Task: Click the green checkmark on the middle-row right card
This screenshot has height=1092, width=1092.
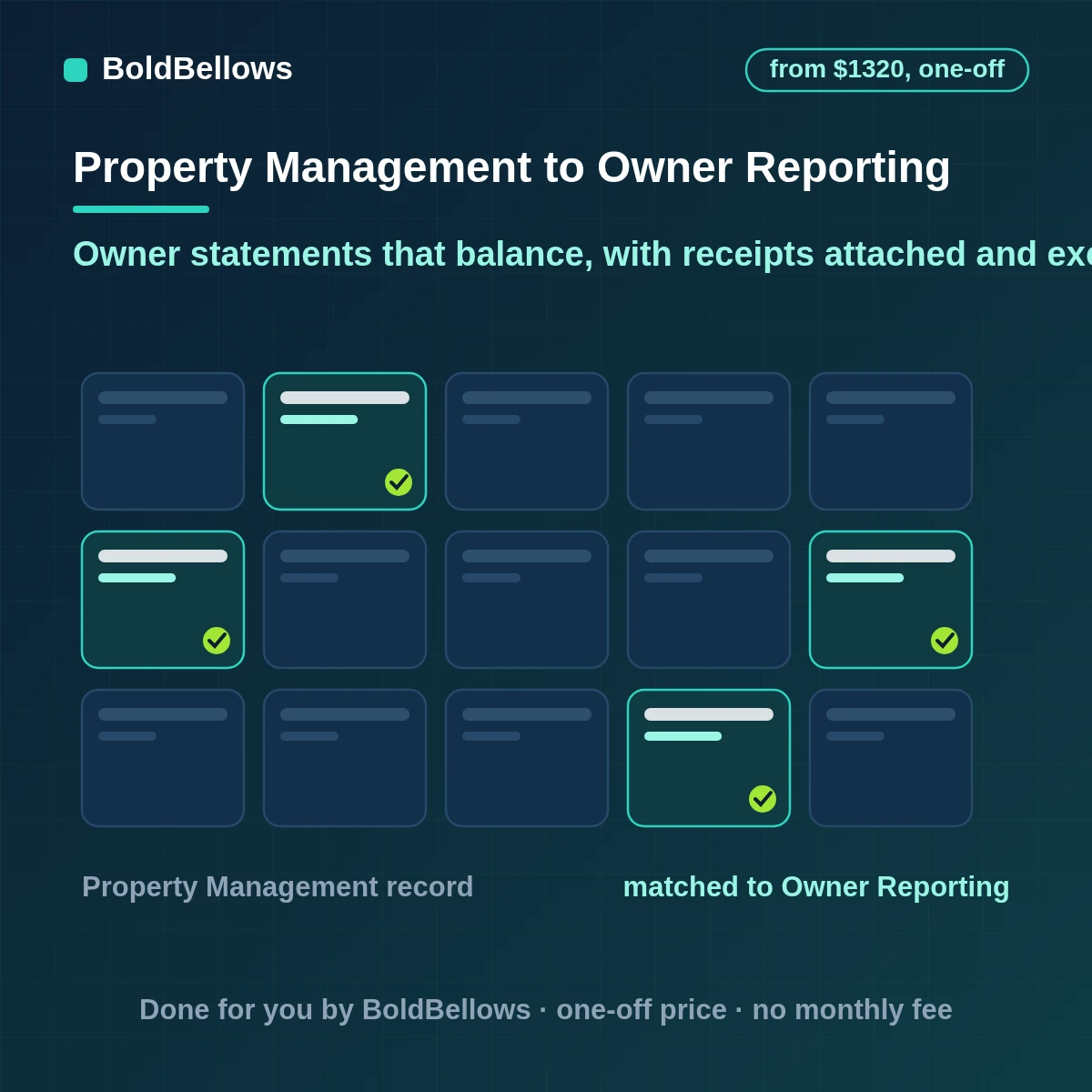Action: [x=945, y=641]
